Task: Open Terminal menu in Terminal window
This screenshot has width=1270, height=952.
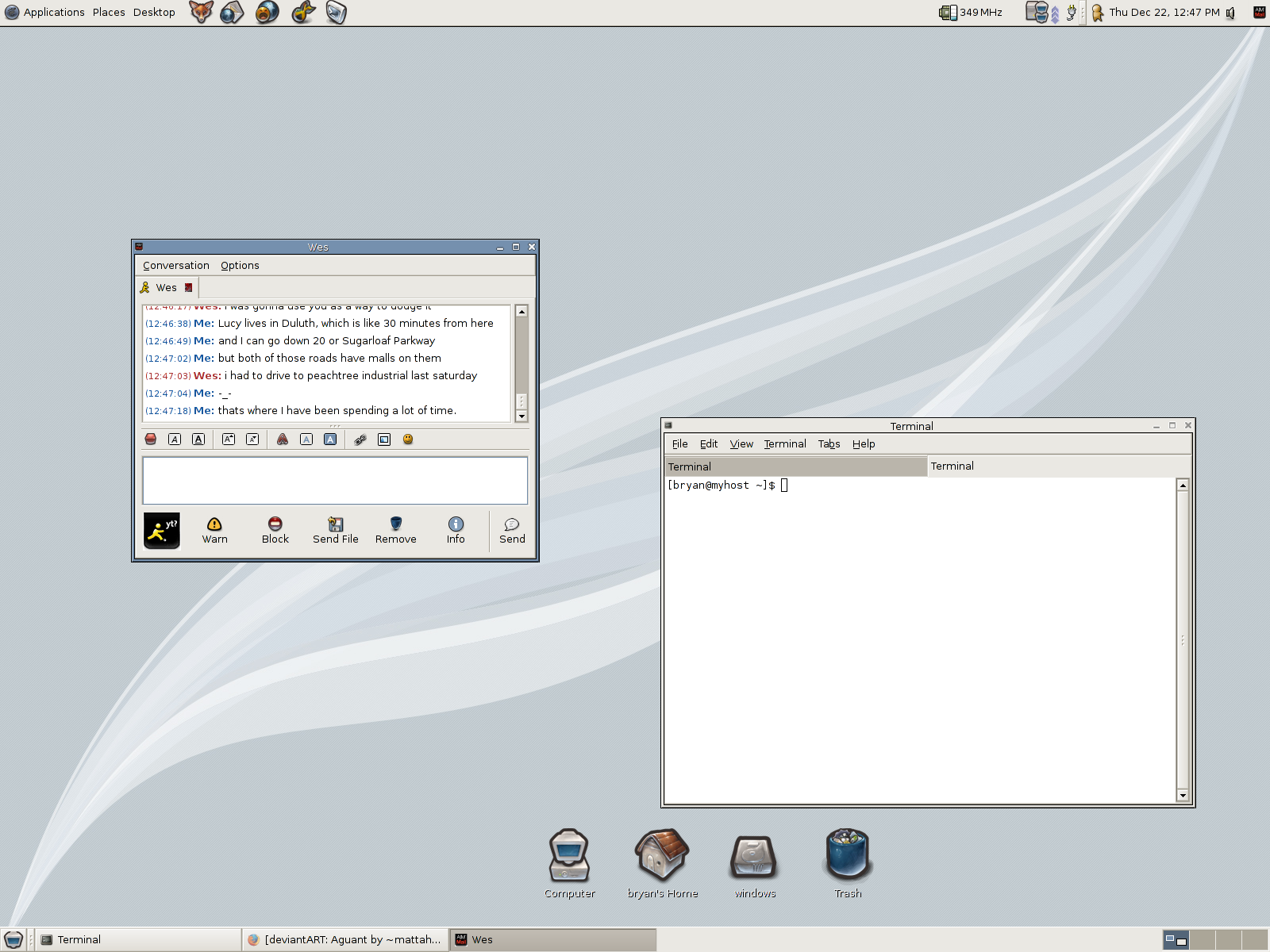Action: (x=785, y=444)
